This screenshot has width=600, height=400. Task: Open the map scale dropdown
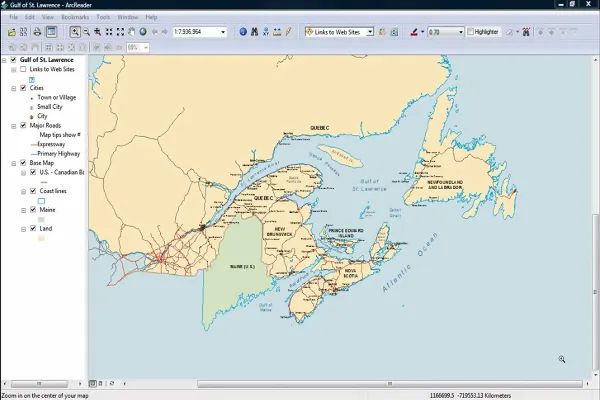coord(223,32)
